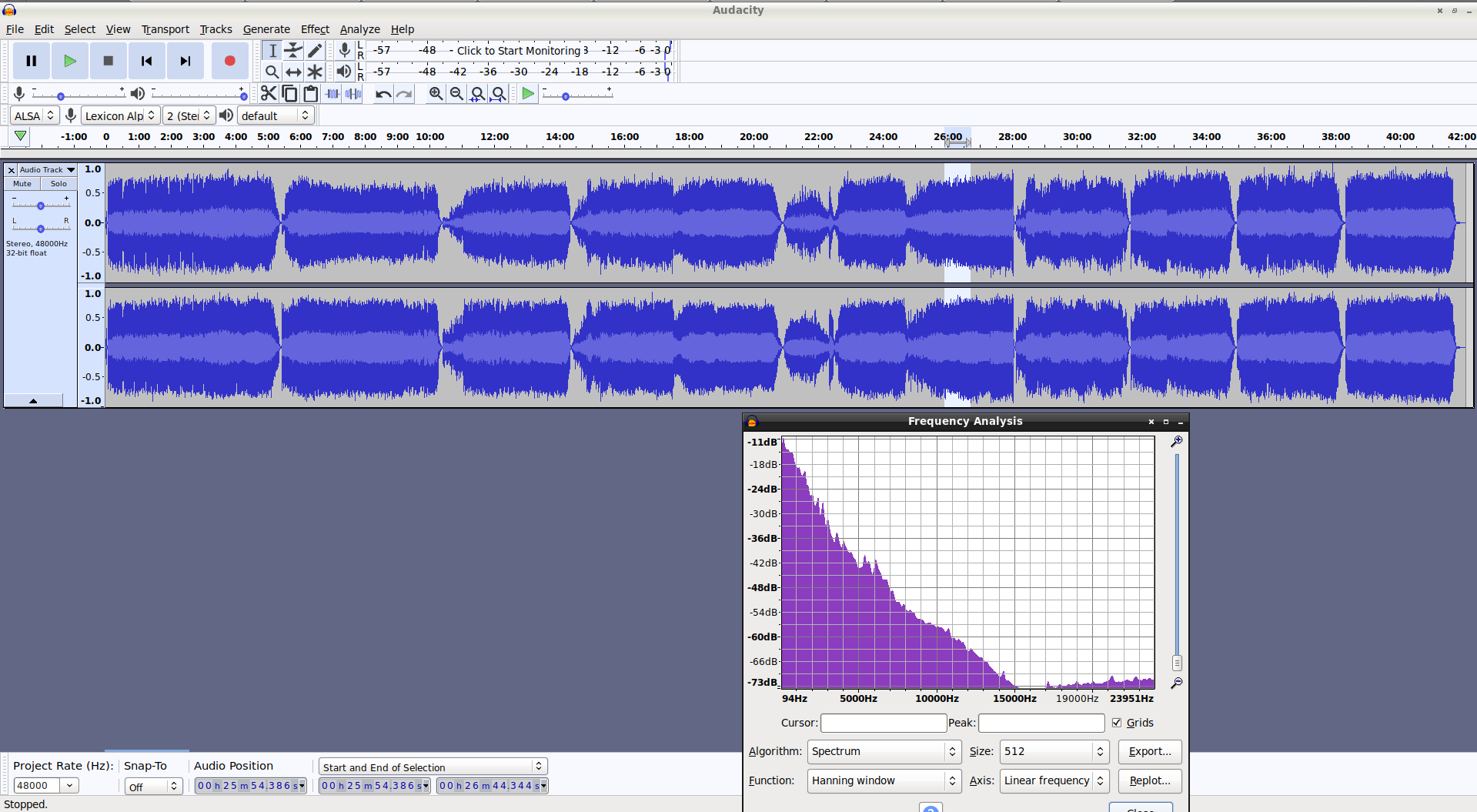Image resolution: width=1477 pixels, height=812 pixels.
Task: Open the Size 512 dropdown
Action: (x=1054, y=751)
